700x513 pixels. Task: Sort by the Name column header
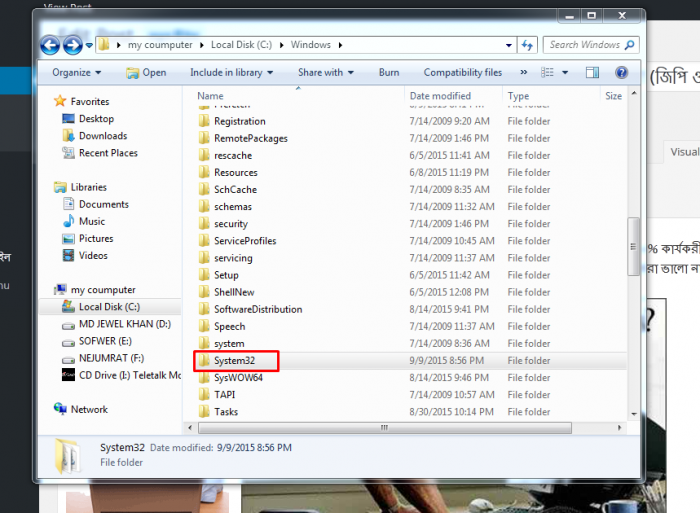[210, 96]
